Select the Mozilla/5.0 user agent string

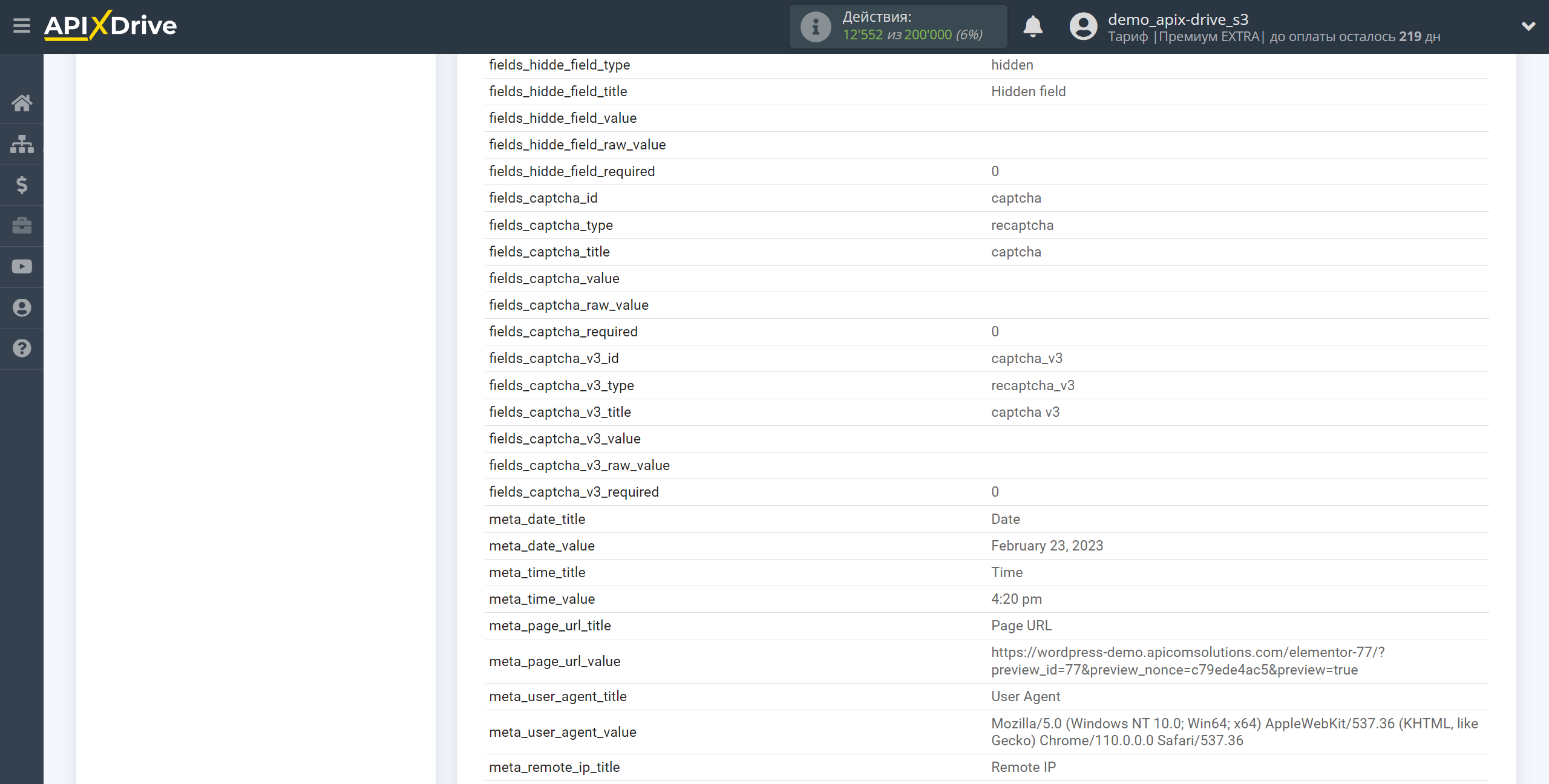(1234, 732)
